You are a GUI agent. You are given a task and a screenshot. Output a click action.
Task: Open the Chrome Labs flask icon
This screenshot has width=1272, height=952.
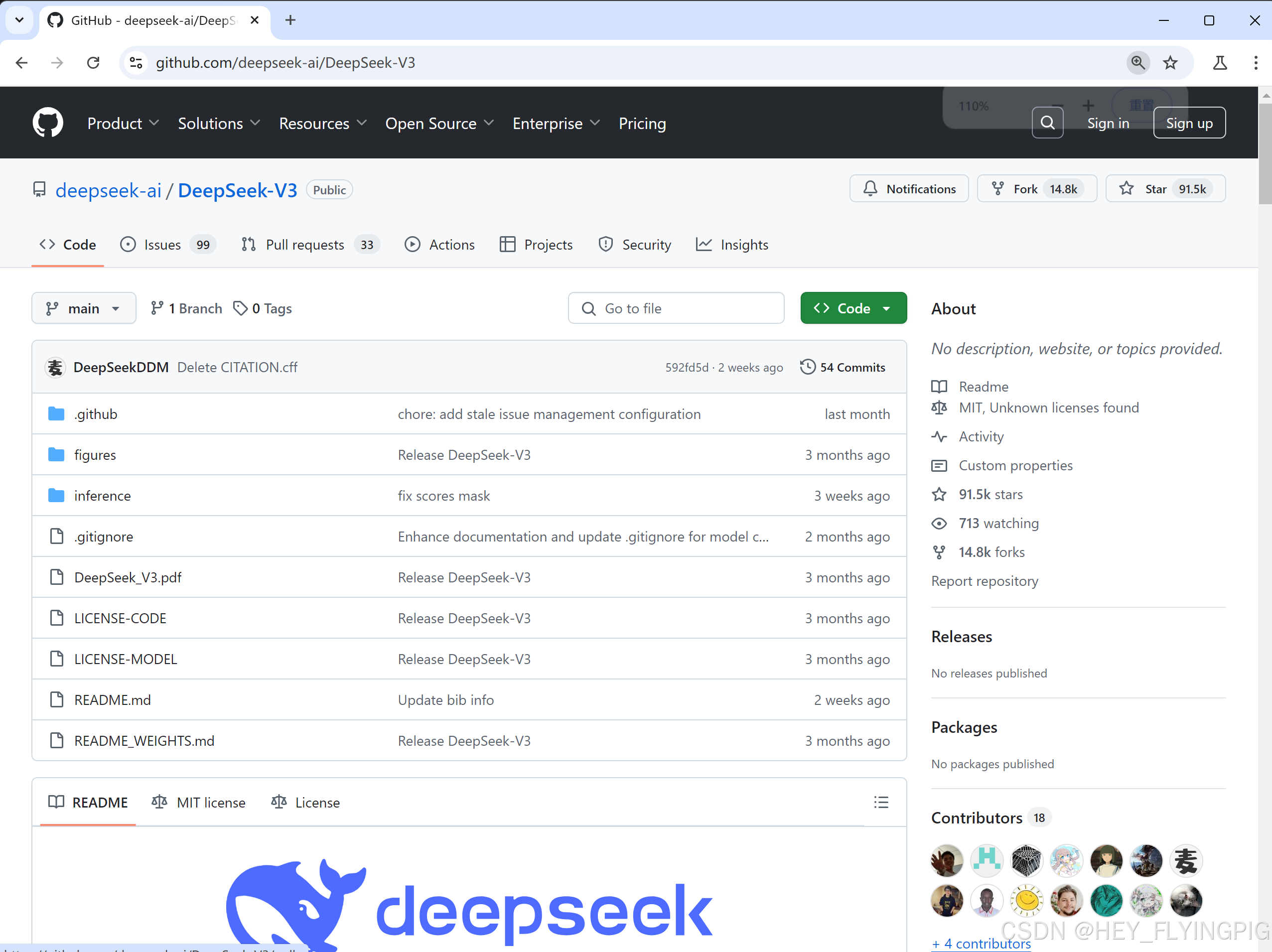(1220, 63)
